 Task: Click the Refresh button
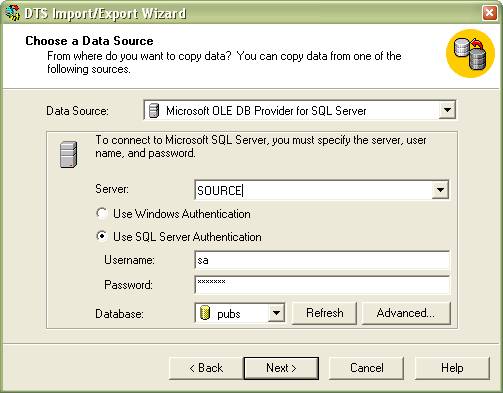coord(324,313)
